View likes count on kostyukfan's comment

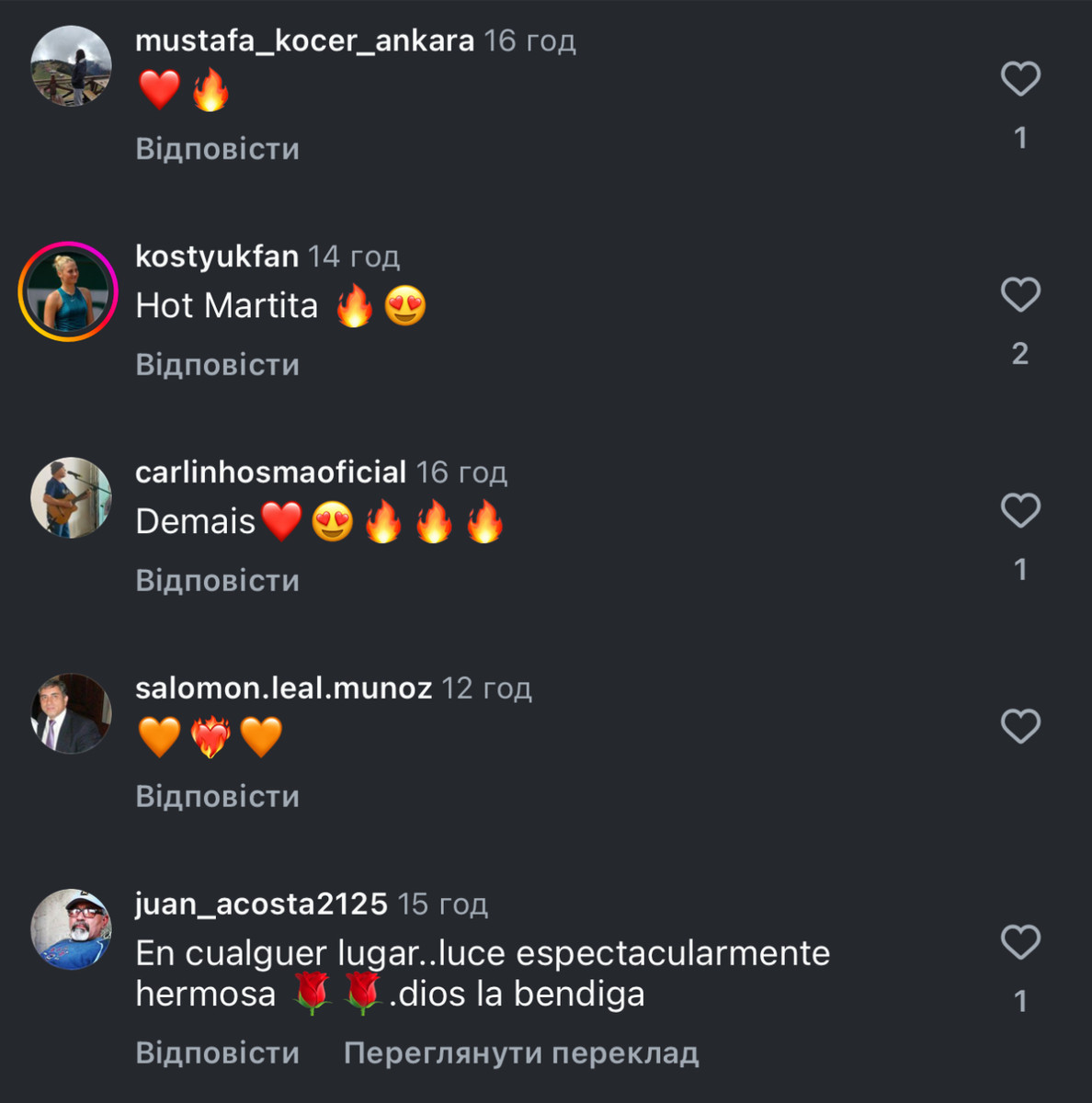coord(1019,354)
